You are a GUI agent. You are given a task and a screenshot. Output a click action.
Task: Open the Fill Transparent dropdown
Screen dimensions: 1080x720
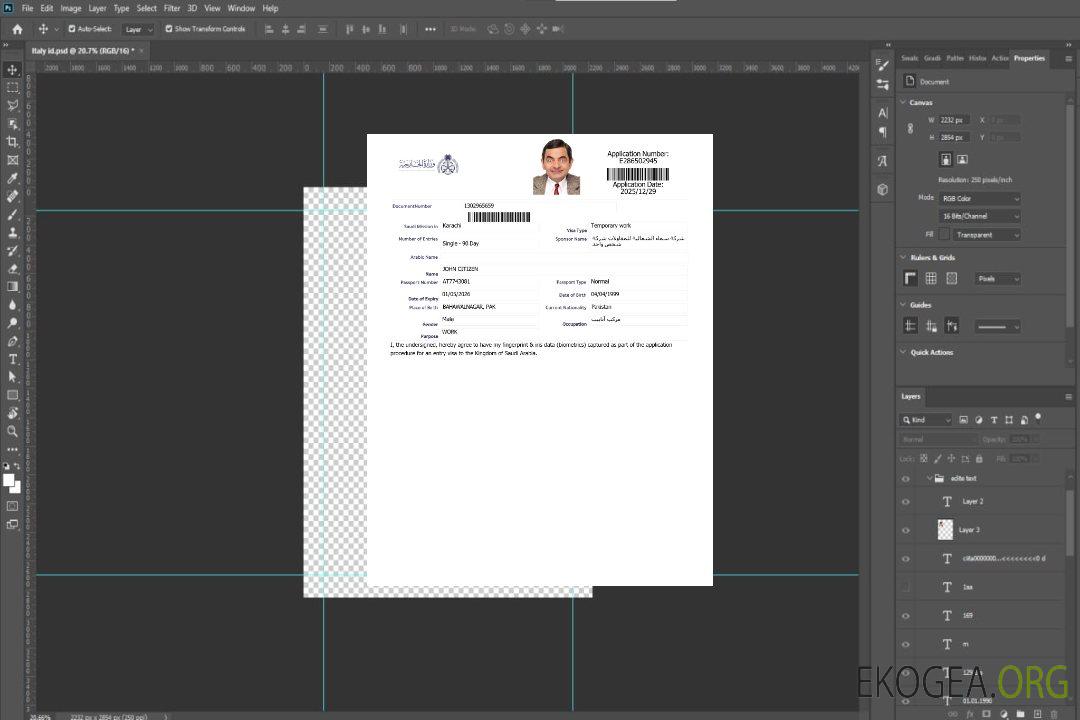coord(986,235)
